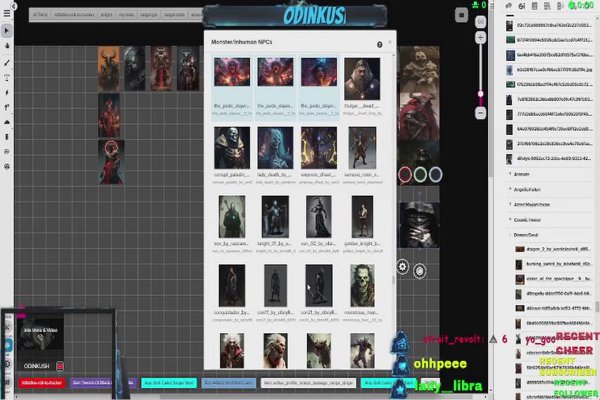The height and width of the screenshot is (400, 600).
Task: Toggle the red token marker circle
Action: [405, 175]
